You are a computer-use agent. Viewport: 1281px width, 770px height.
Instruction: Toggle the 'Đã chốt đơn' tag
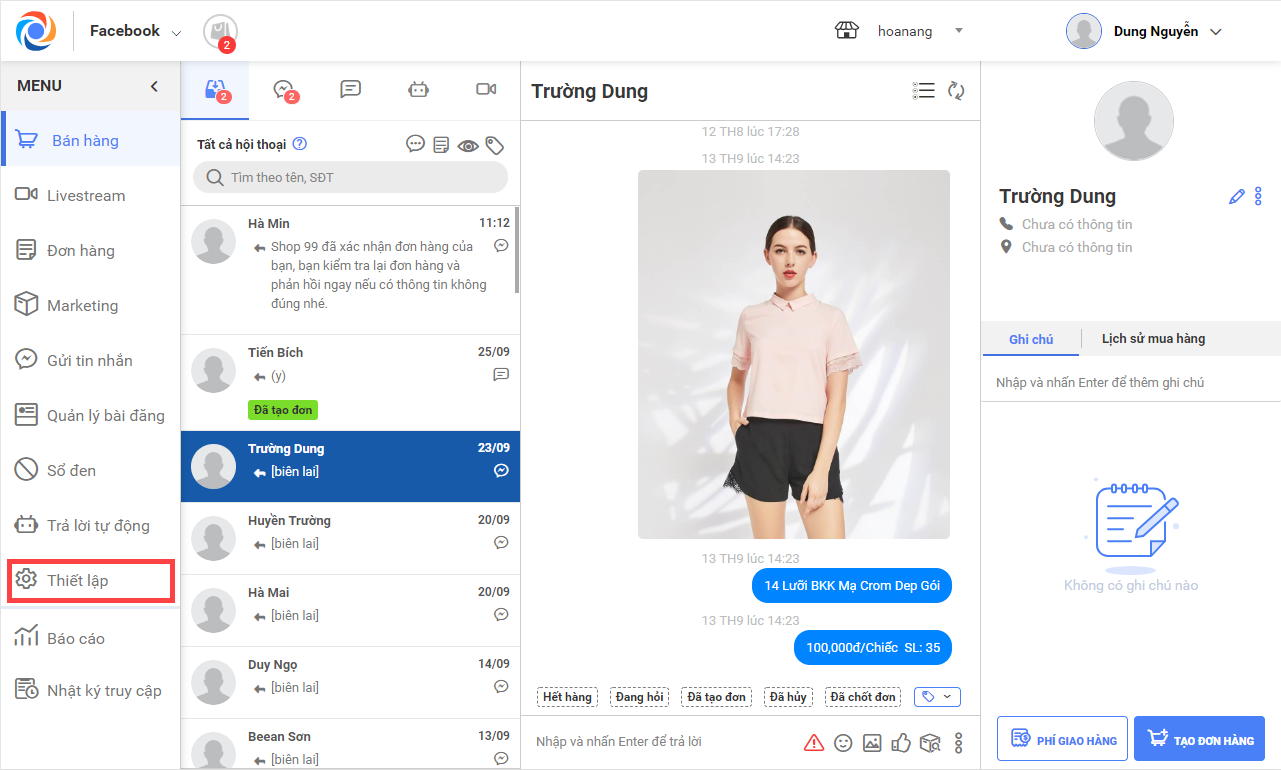pos(863,697)
